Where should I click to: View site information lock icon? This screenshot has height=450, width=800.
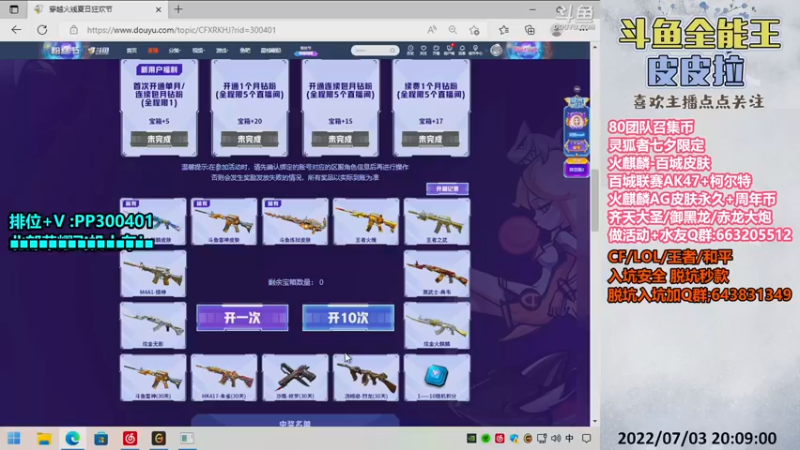74,30
